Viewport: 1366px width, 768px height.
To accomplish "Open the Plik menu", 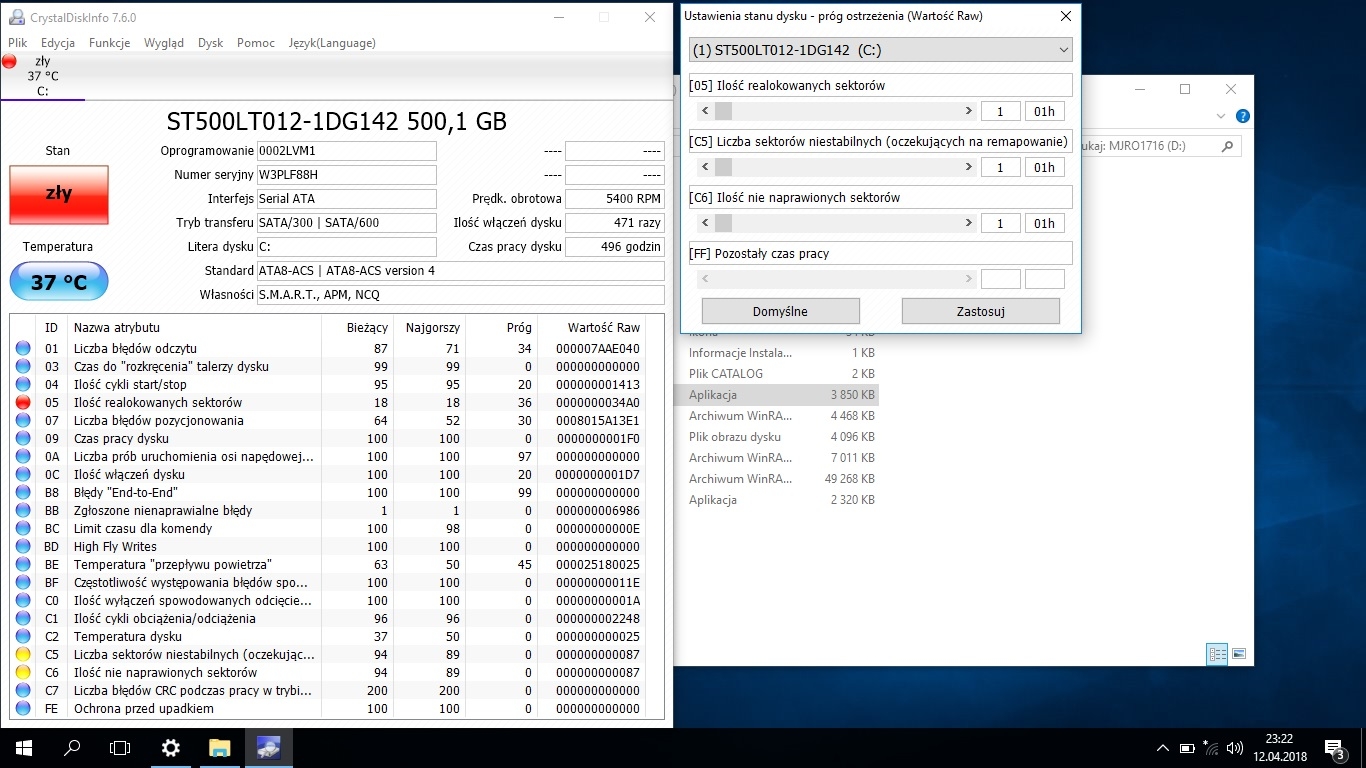I will pyautogui.click(x=18, y=43).
